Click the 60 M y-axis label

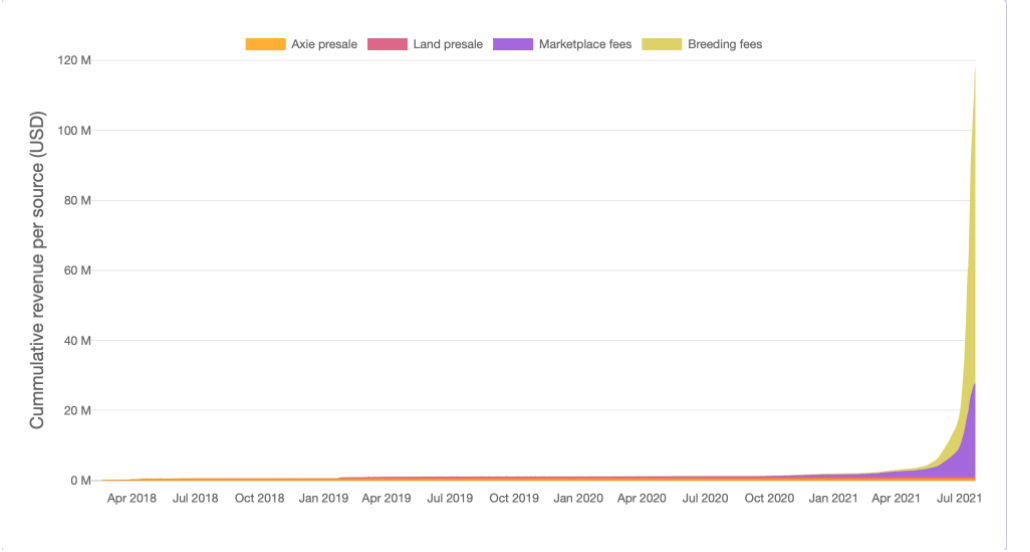click(x=78, y=270)
